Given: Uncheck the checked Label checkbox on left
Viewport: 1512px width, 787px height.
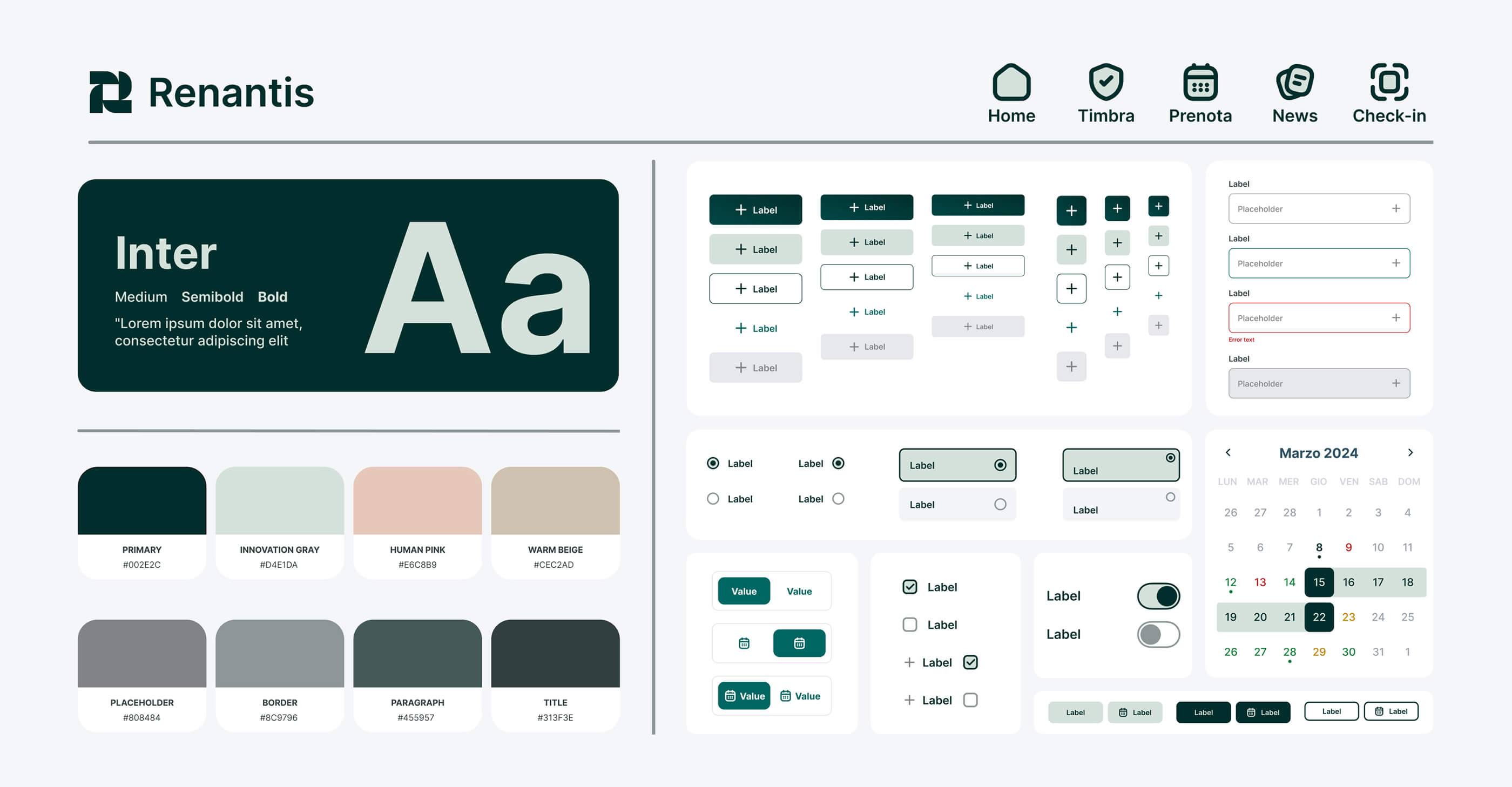Looking at the screenshot, I should coord(909,587).
